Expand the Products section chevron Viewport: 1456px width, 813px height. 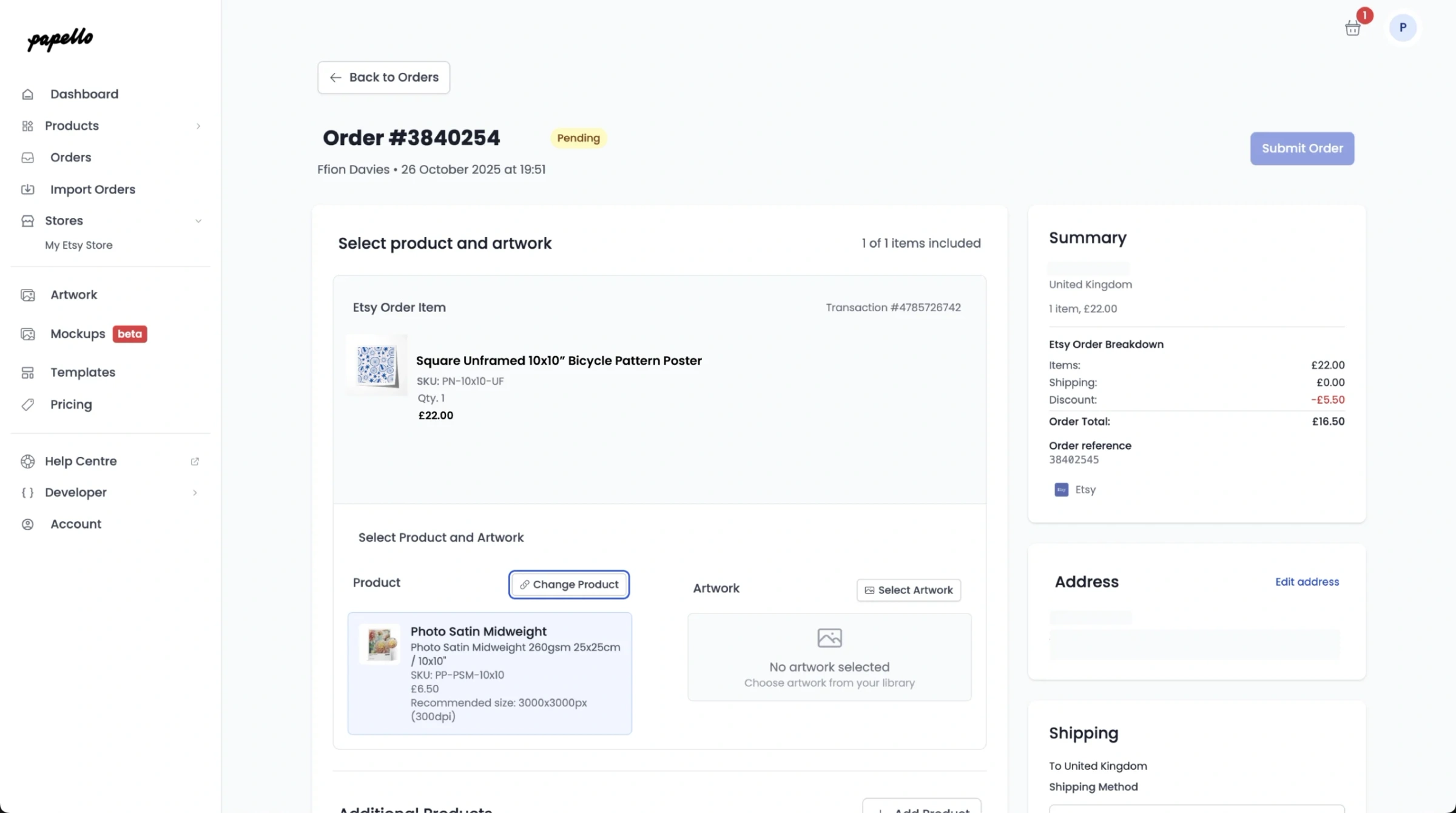pyautogui.click(x=198, y=126)
